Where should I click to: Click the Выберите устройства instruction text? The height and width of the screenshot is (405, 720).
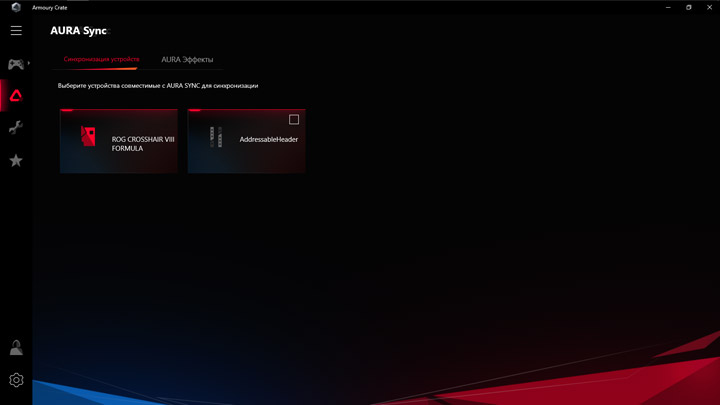click(158, 85)
